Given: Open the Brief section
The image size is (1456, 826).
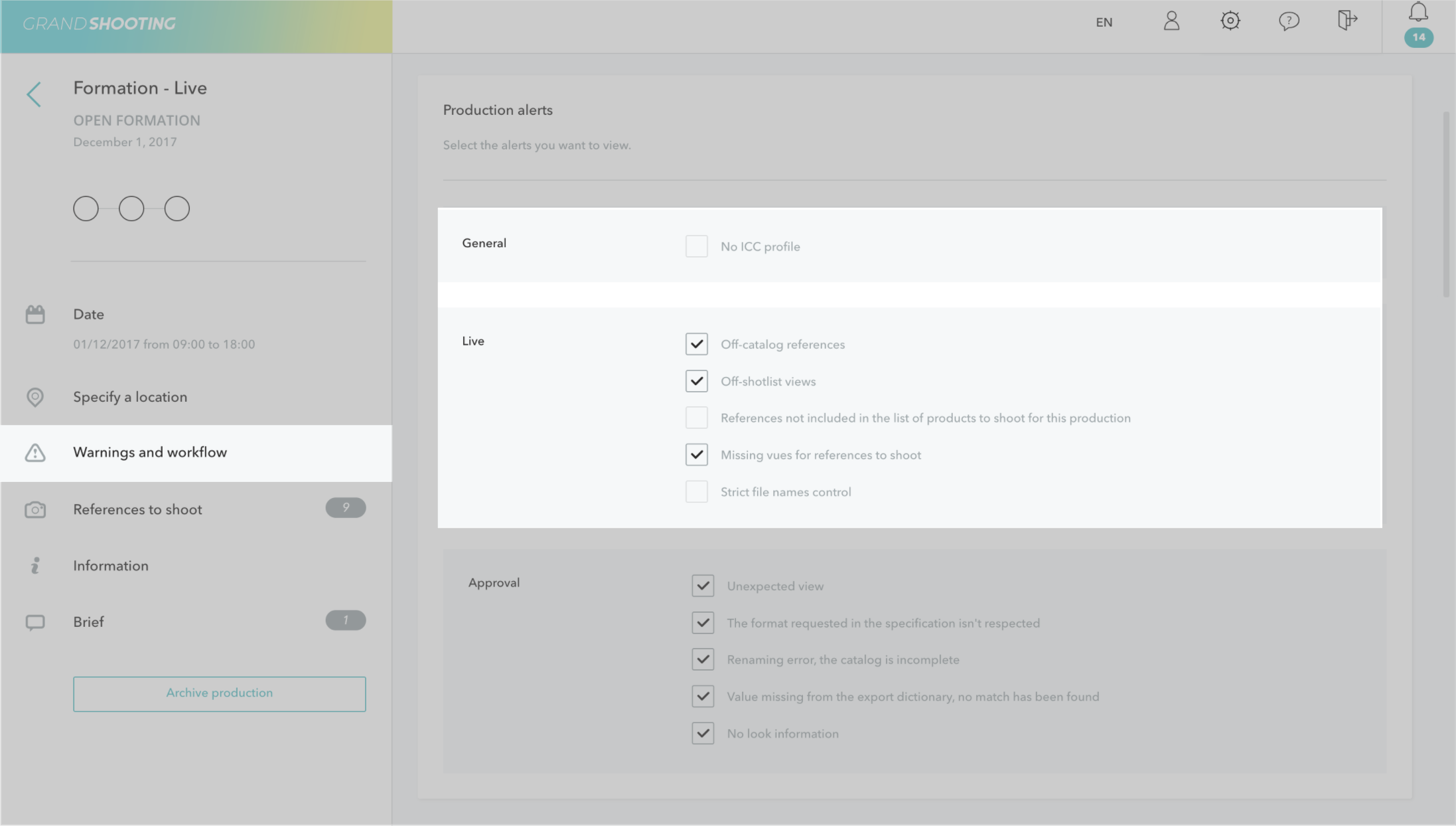Looking at the screenshot, I should pos(88,622).
